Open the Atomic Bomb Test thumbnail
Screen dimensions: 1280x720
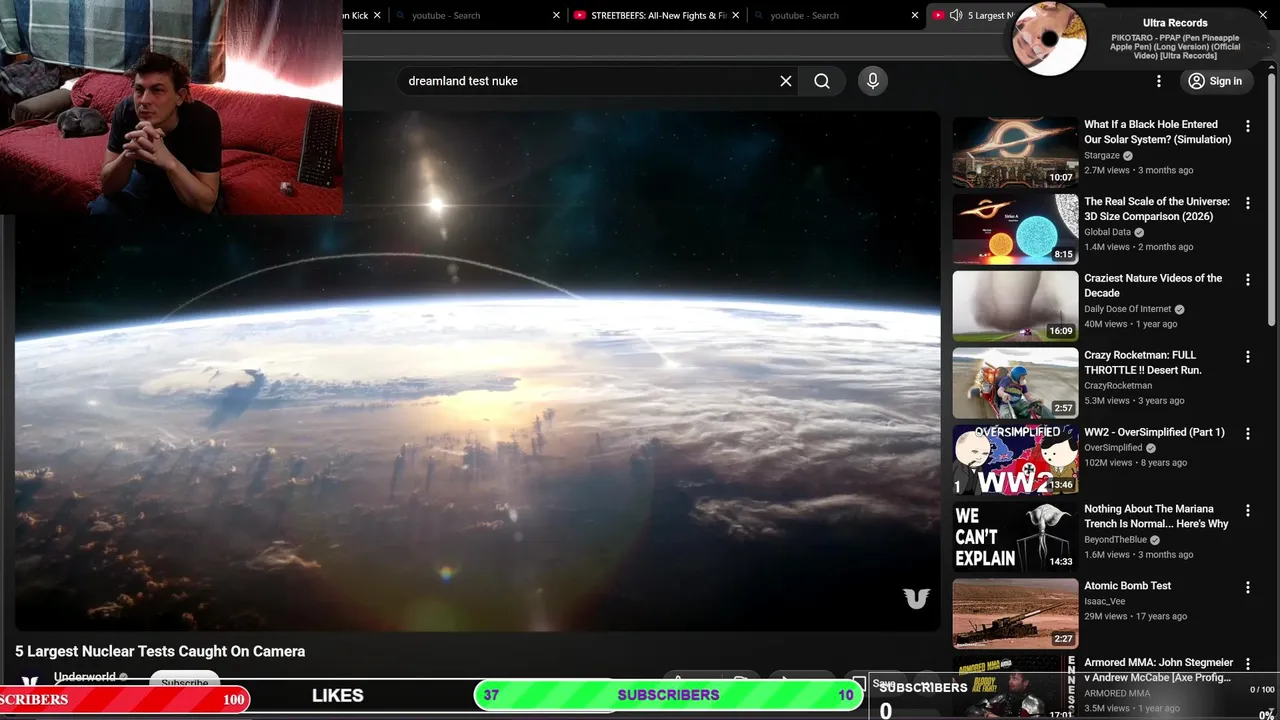pos(1015,614)
